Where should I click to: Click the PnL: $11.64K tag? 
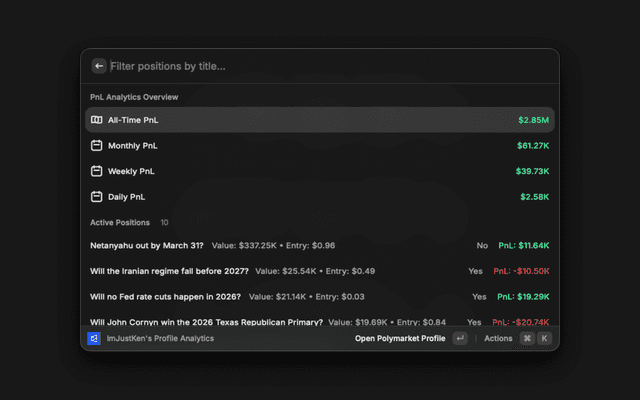523,245
